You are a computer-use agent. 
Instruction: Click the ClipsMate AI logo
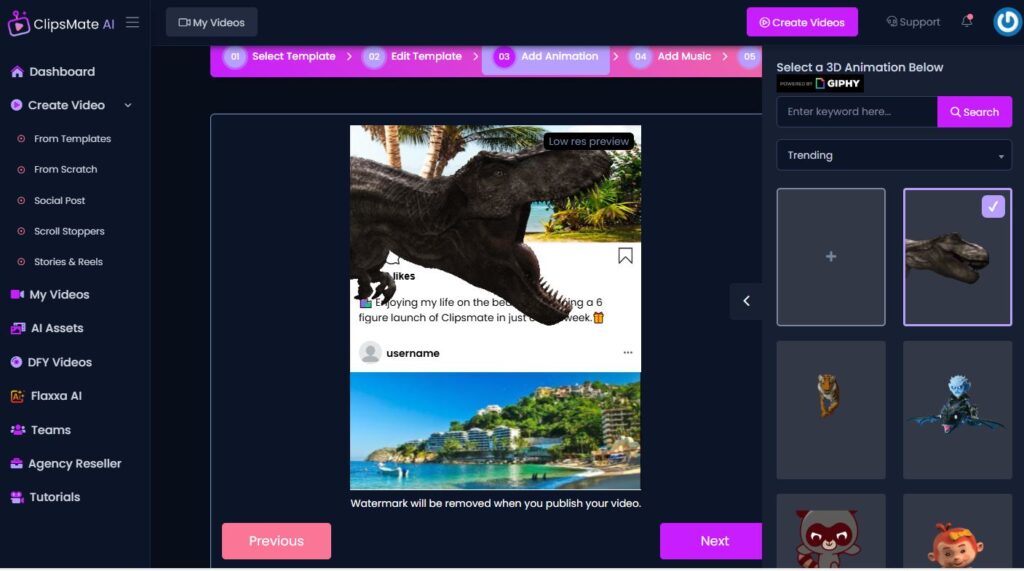(61, 24)
